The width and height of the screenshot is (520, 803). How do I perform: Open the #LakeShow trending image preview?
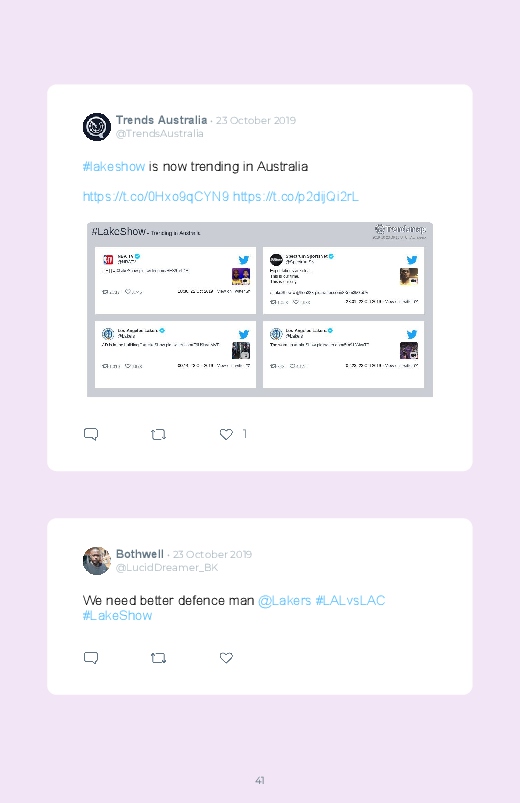[260, 309]
